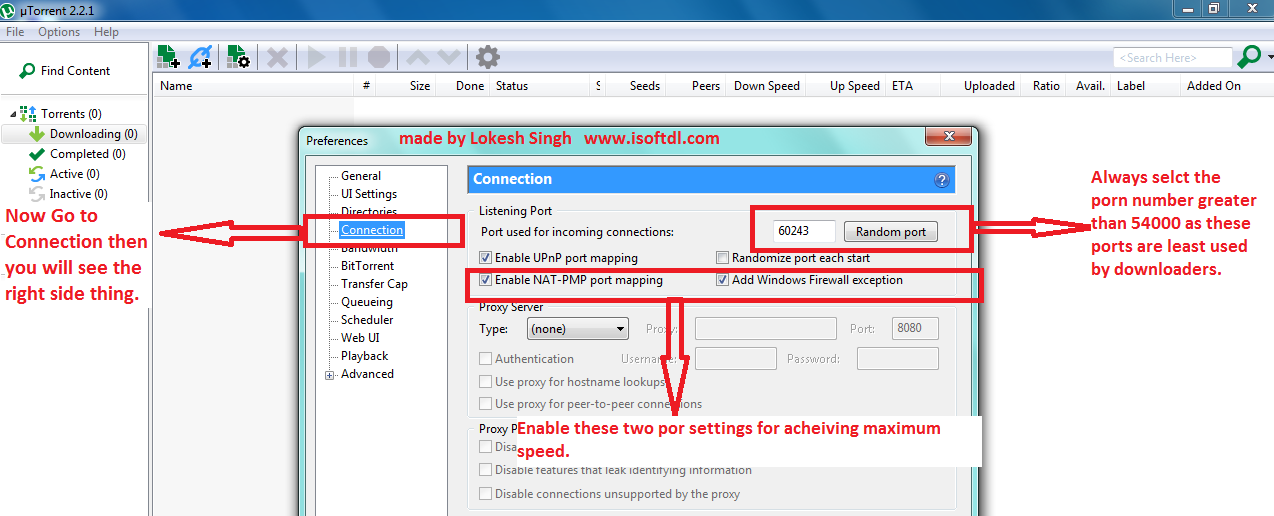Click the Search Here input field
Image resolution: width=1274 pixels, height=516 pixels.
(1172, 58)
